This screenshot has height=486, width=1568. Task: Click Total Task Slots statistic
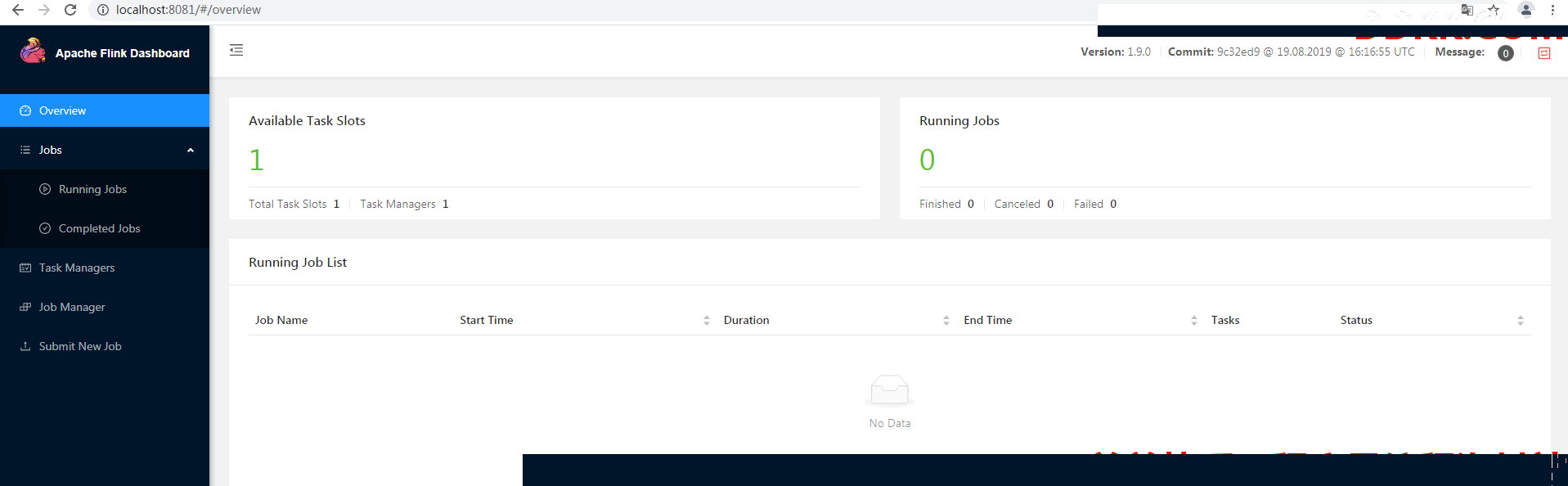pos(294,204)
